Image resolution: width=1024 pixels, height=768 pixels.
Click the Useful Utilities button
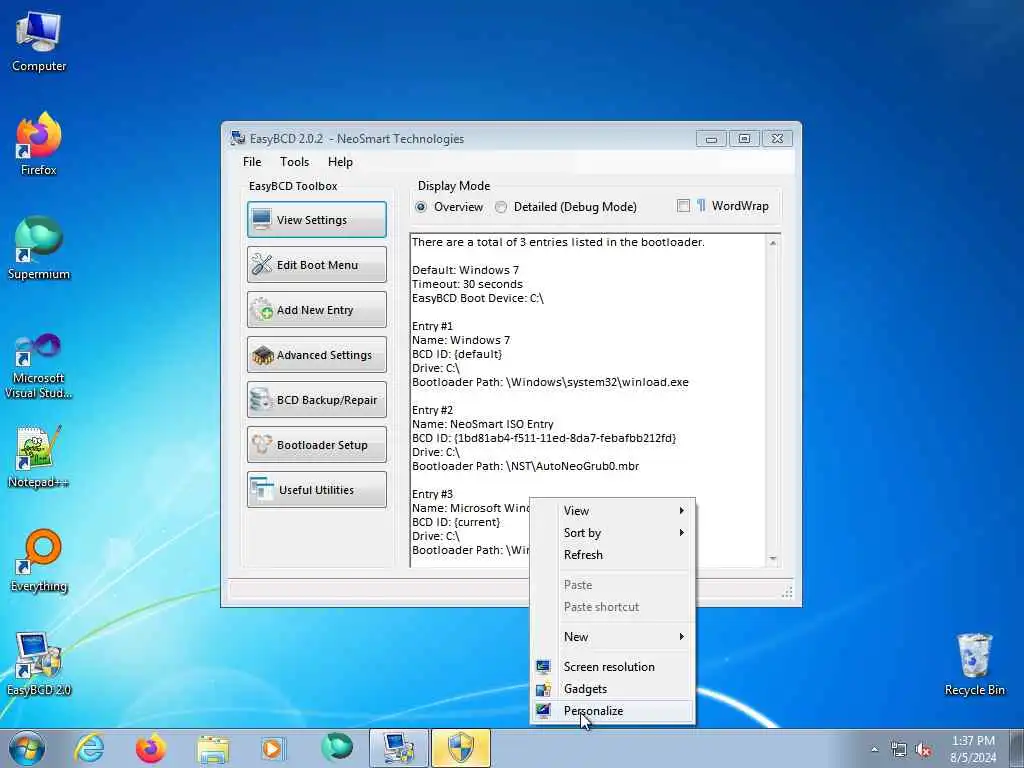click(317, 490)
